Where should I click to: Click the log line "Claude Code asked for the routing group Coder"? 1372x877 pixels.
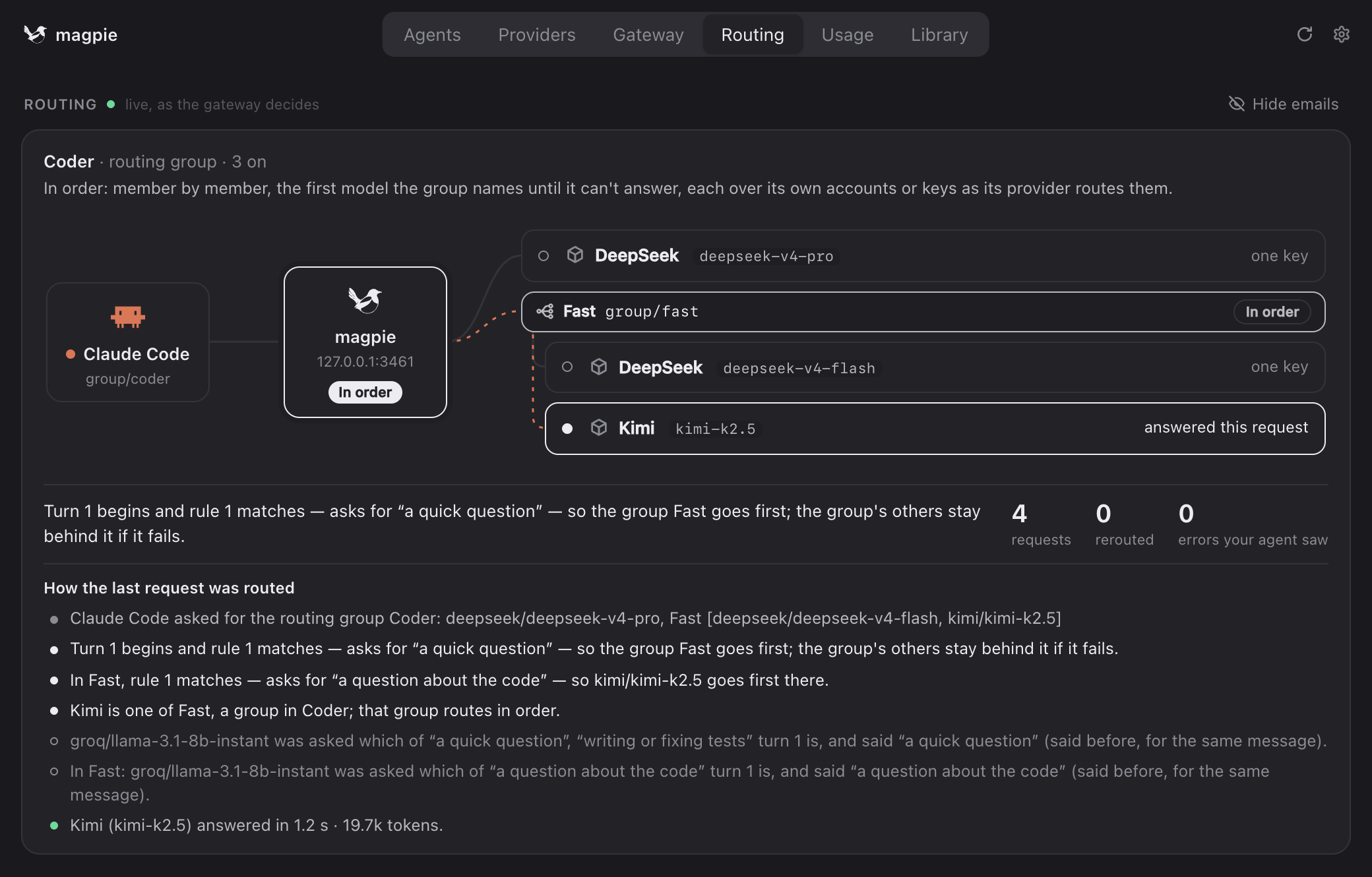click(x=565, y=619)
